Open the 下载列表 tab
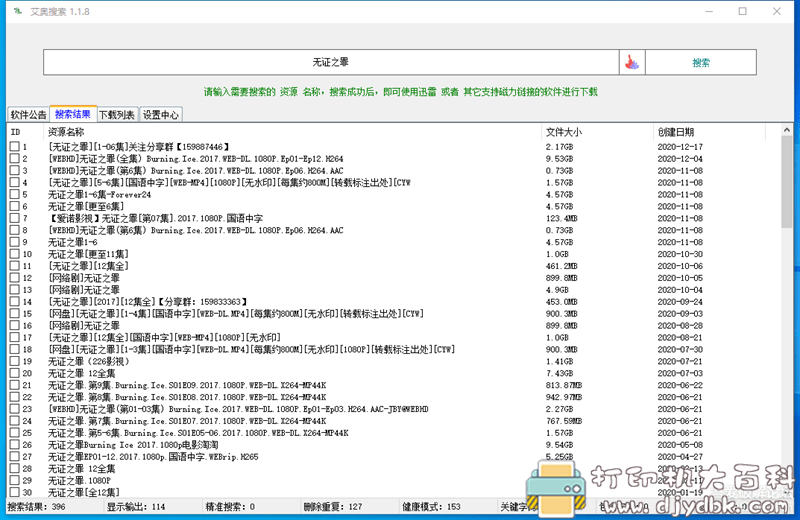 click(117, 115)
